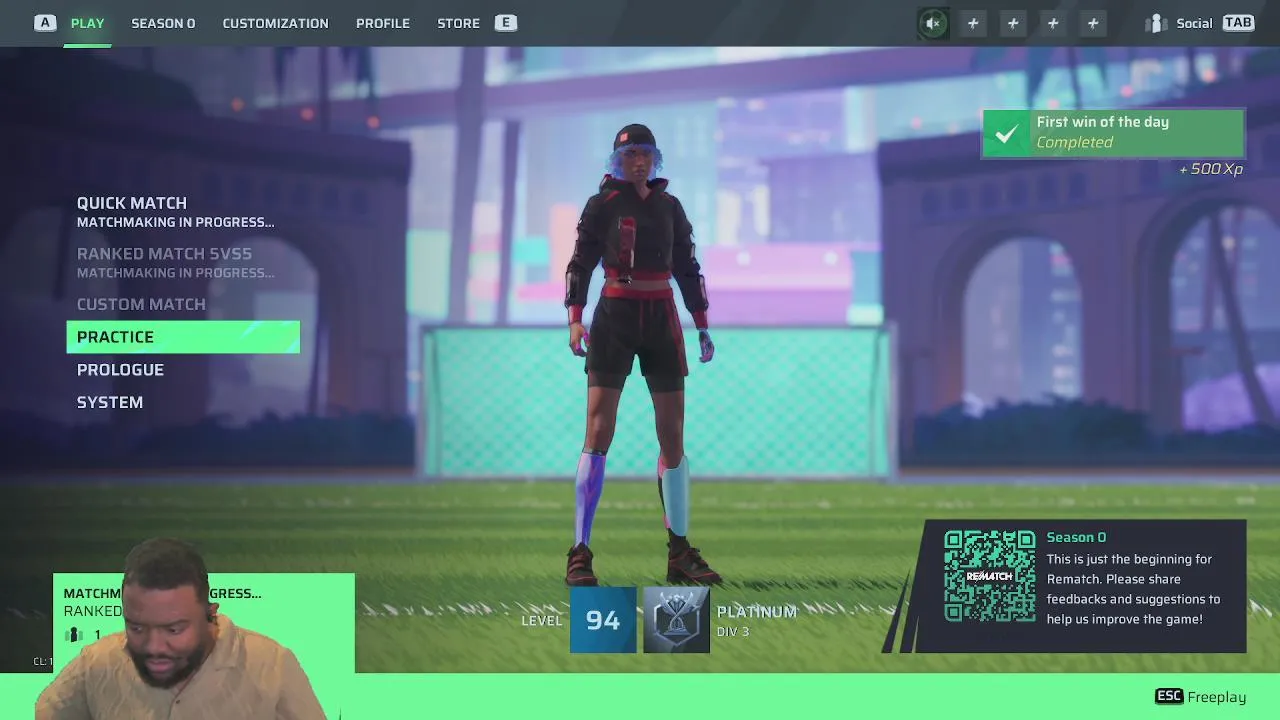The height and width of the screenshot is (720, 1280).
Task: Open the Store tab
Action: [x=458, y=23]
